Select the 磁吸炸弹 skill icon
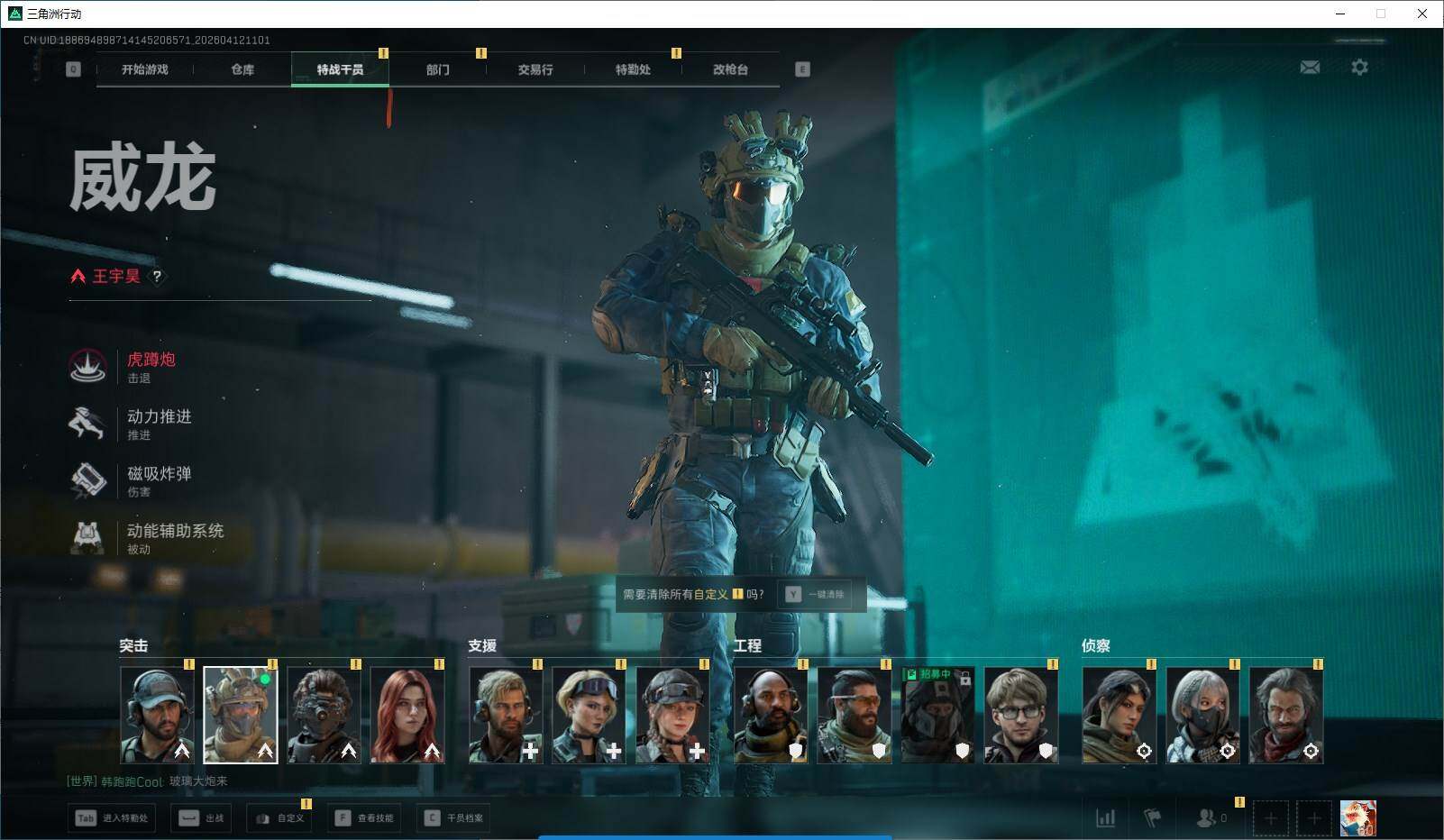 click(x=87, y=480)
